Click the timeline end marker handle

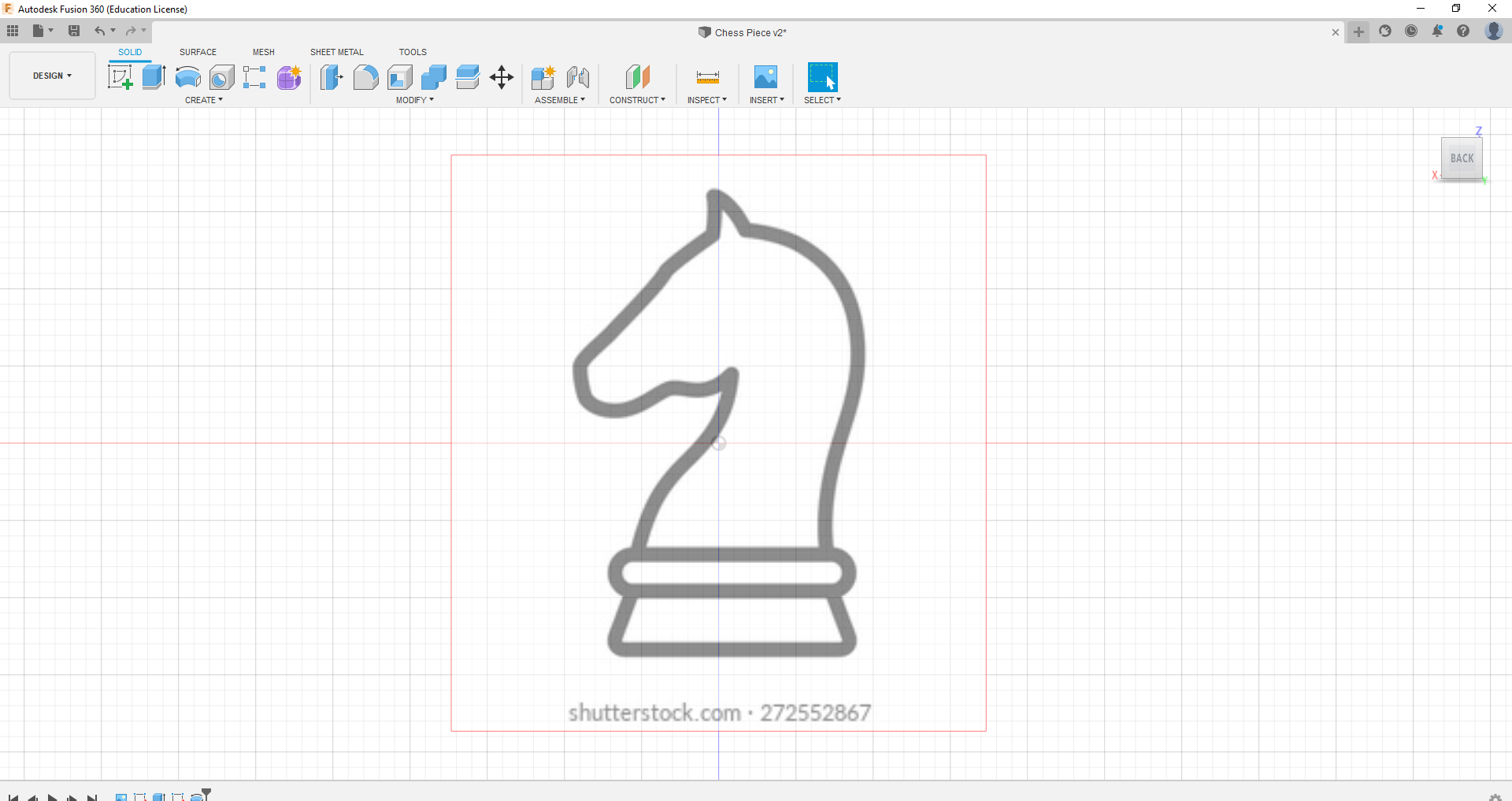click(207, 793)
